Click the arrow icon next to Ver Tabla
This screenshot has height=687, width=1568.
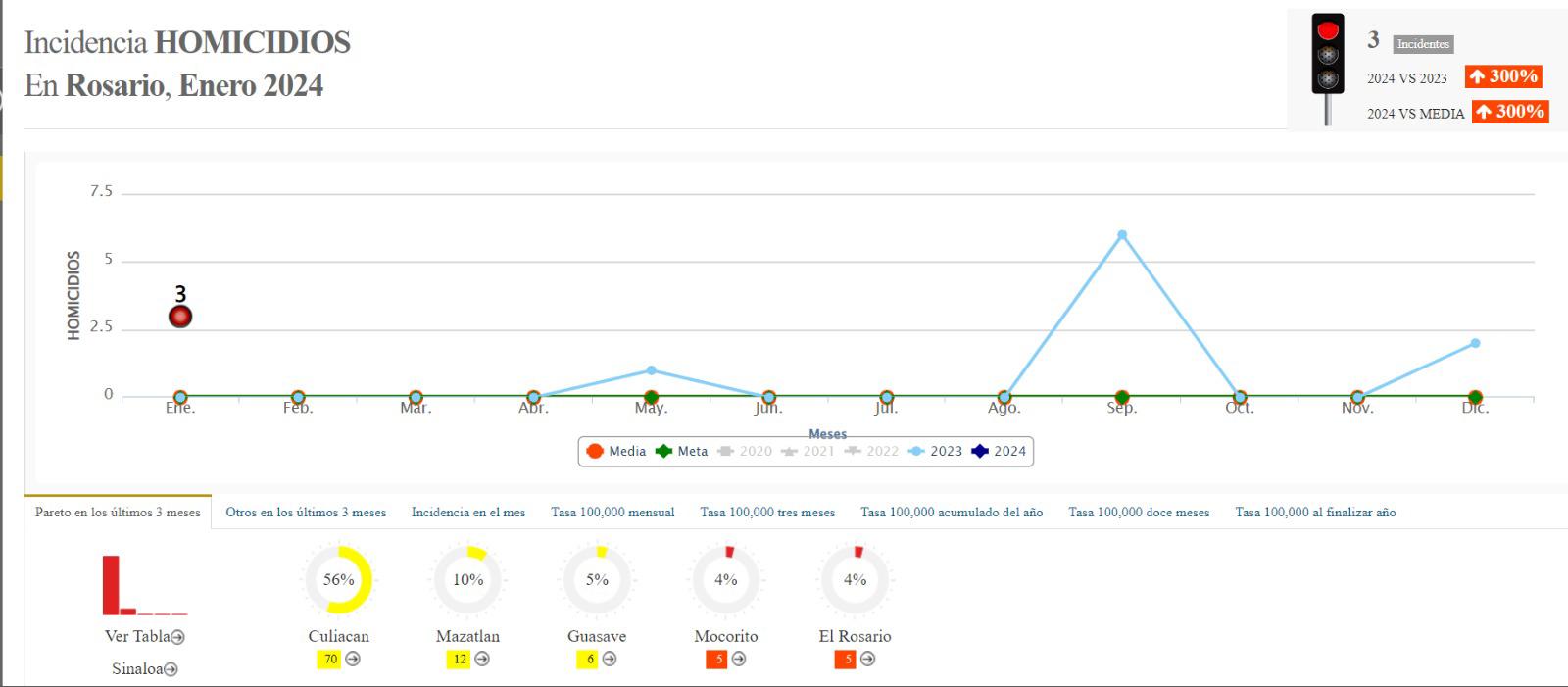click(177, 637)
